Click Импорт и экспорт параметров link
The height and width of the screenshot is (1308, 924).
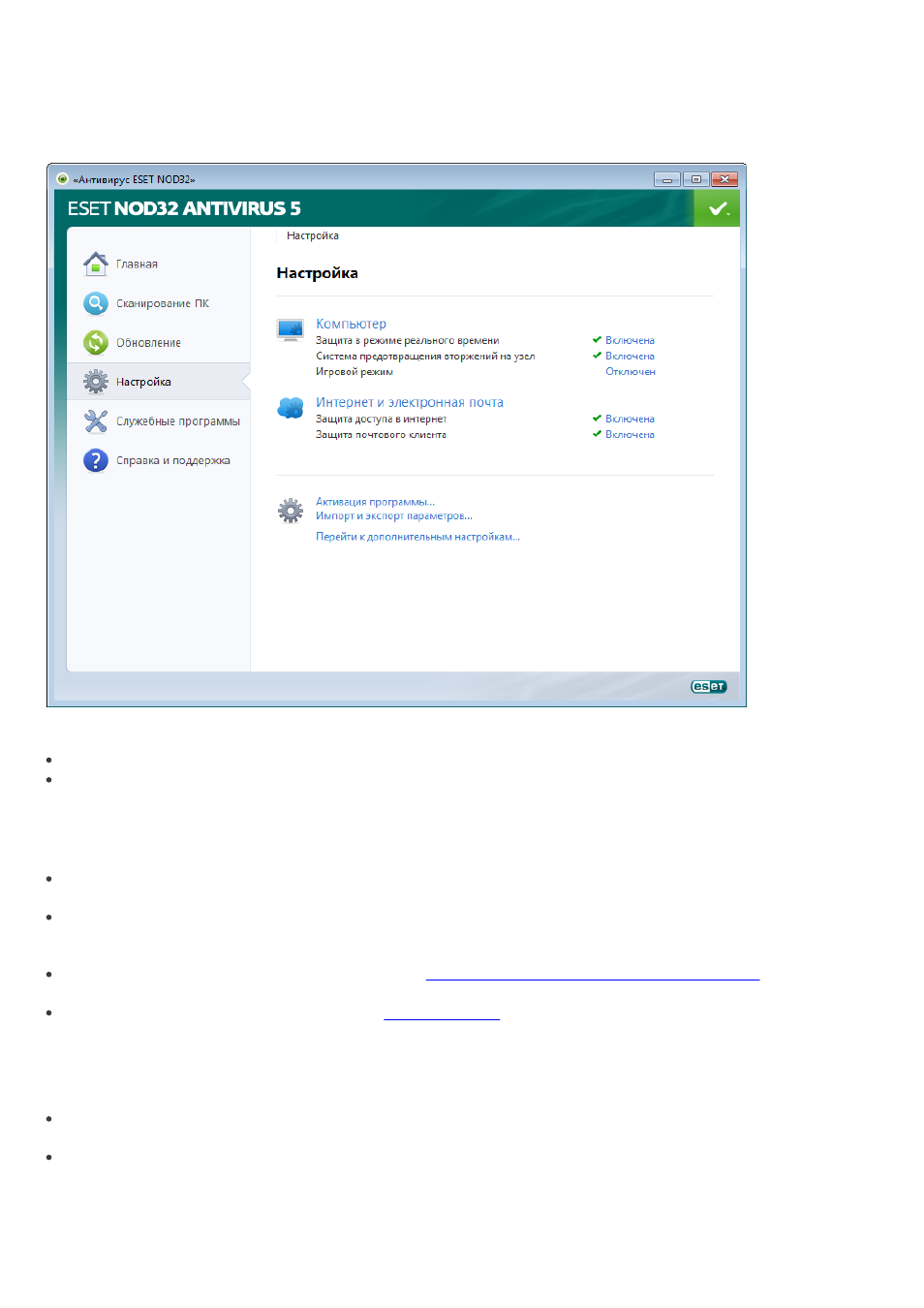coord(394,515)
